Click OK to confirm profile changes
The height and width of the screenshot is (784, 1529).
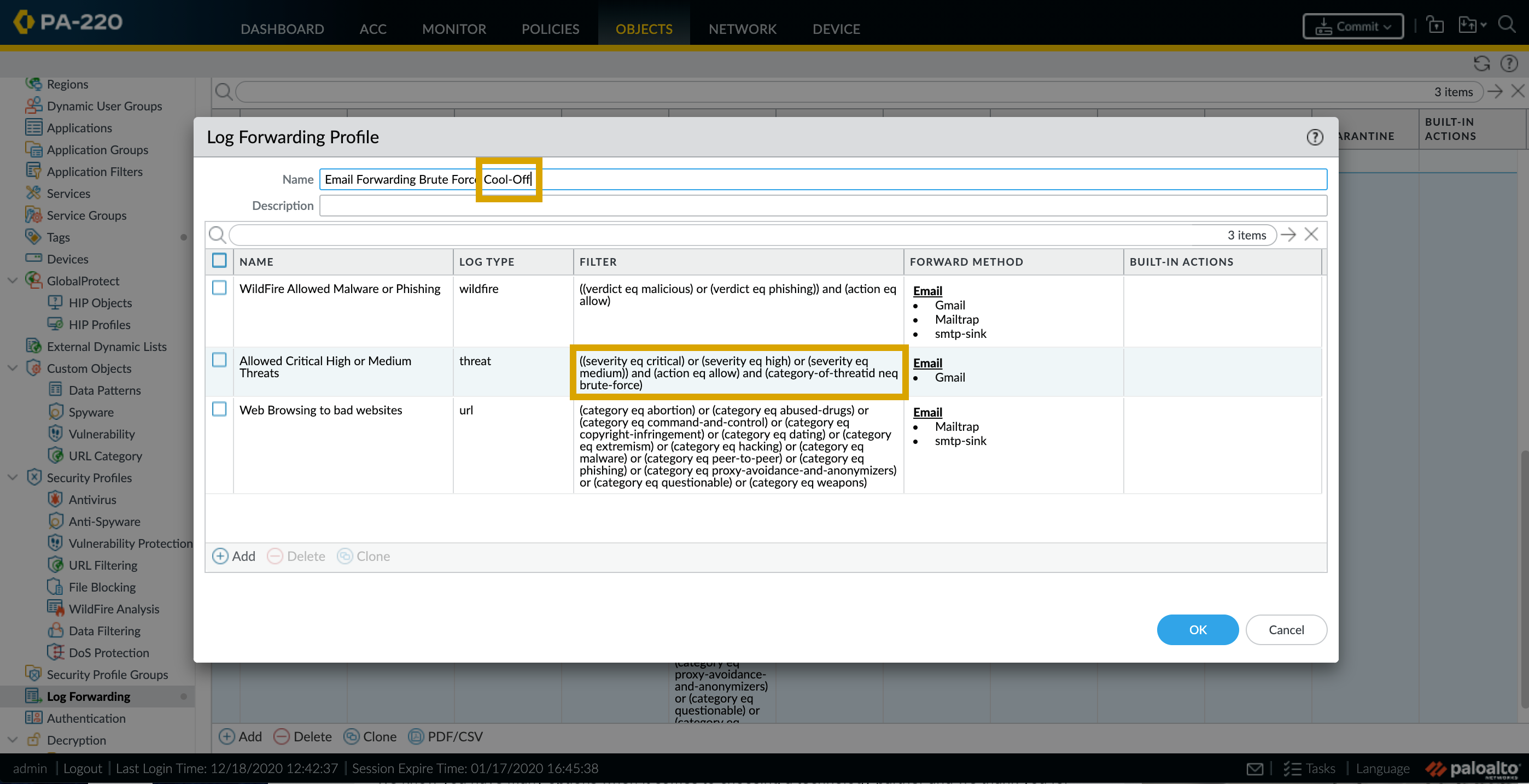1197,629
